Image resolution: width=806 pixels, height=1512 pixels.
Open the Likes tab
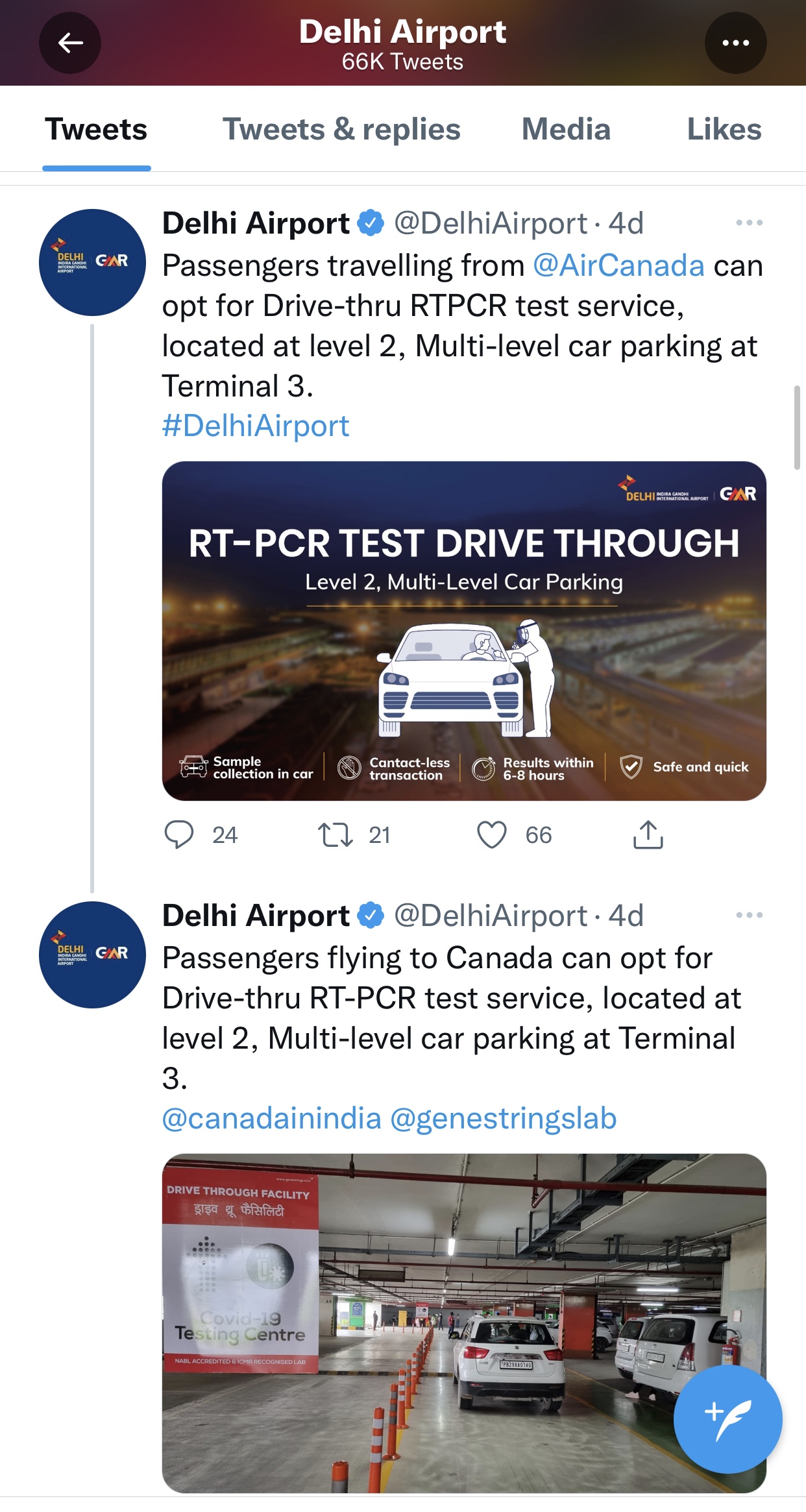(724, 129)
